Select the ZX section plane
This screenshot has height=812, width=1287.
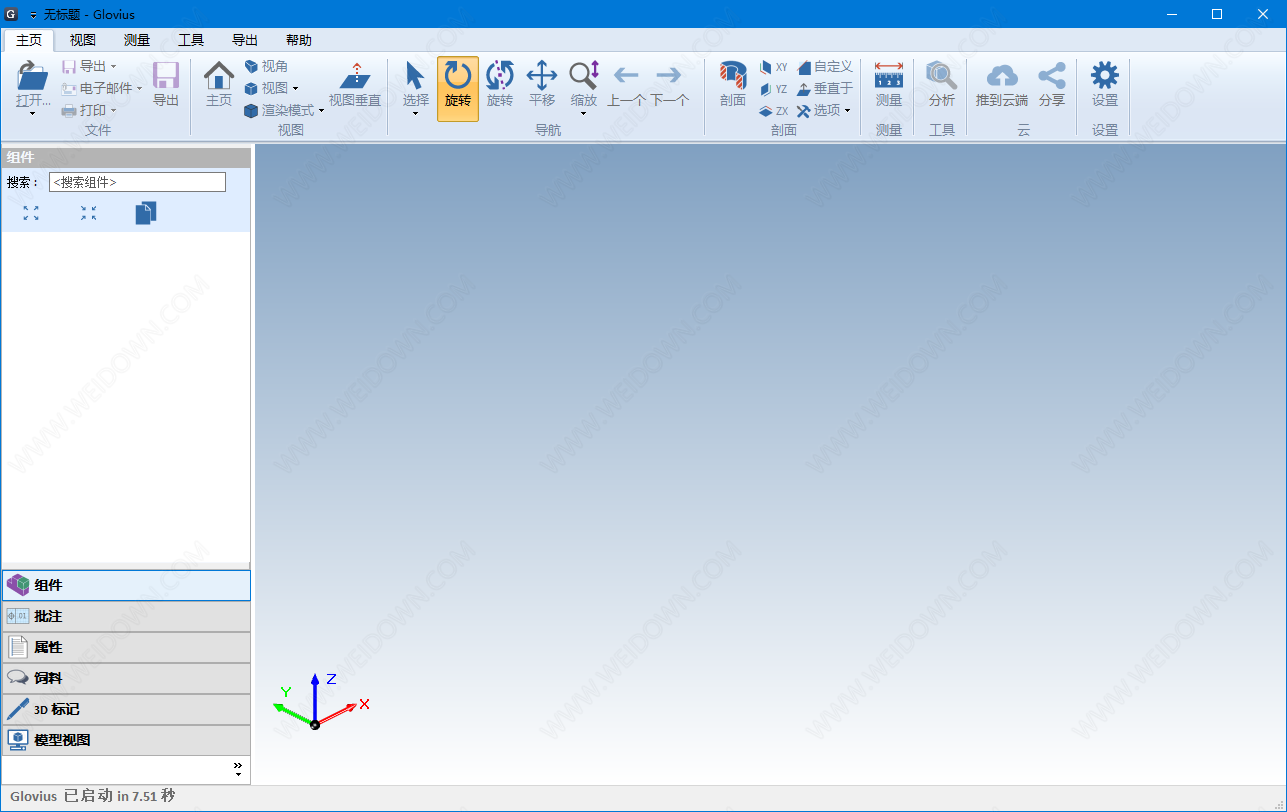point(773,111)
